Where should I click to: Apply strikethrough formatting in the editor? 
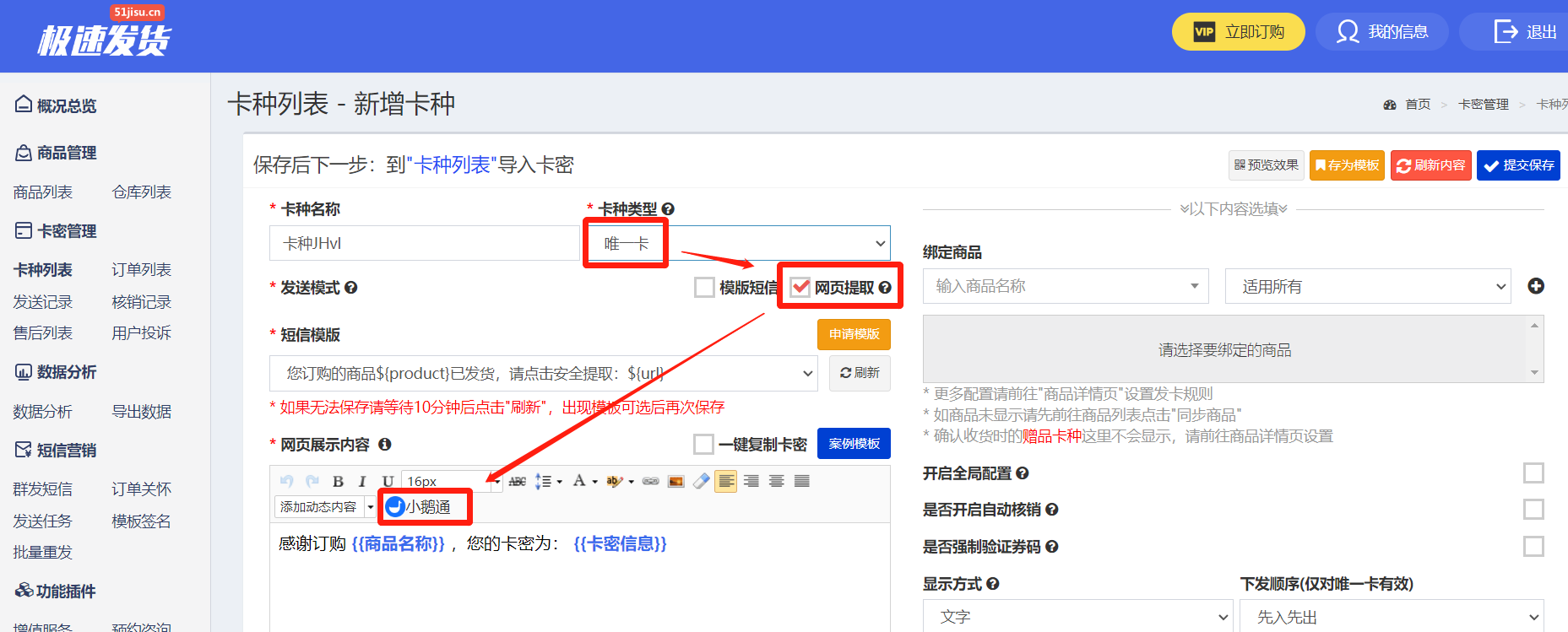(518, 481)
